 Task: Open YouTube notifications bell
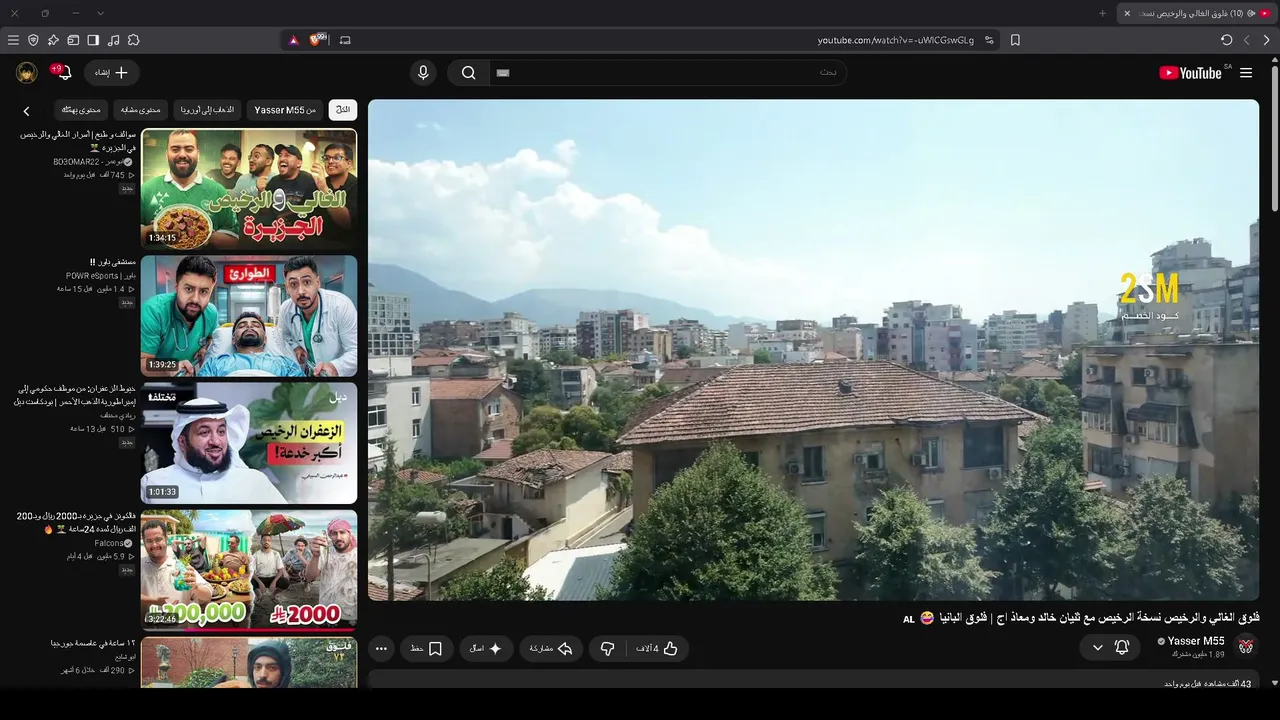[63, 73]
